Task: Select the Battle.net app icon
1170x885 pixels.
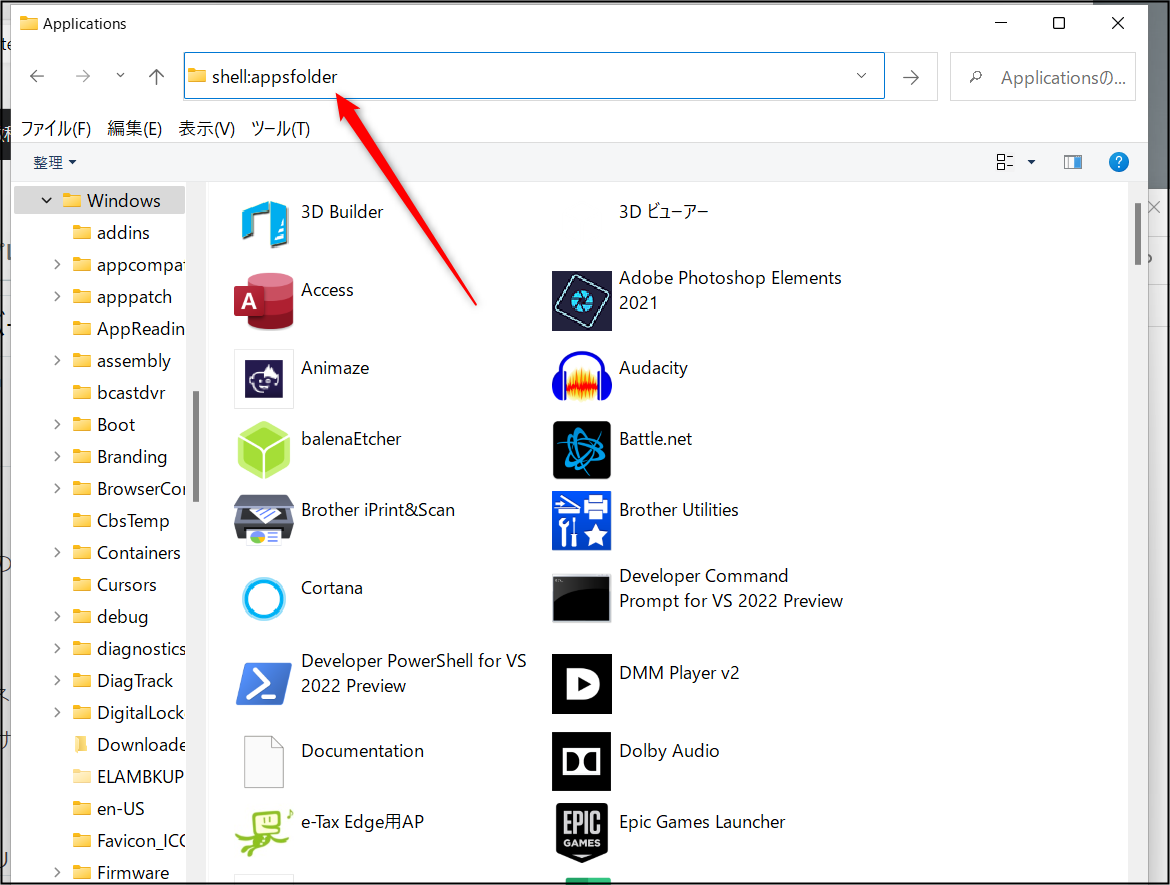Action: click(582, 450)
